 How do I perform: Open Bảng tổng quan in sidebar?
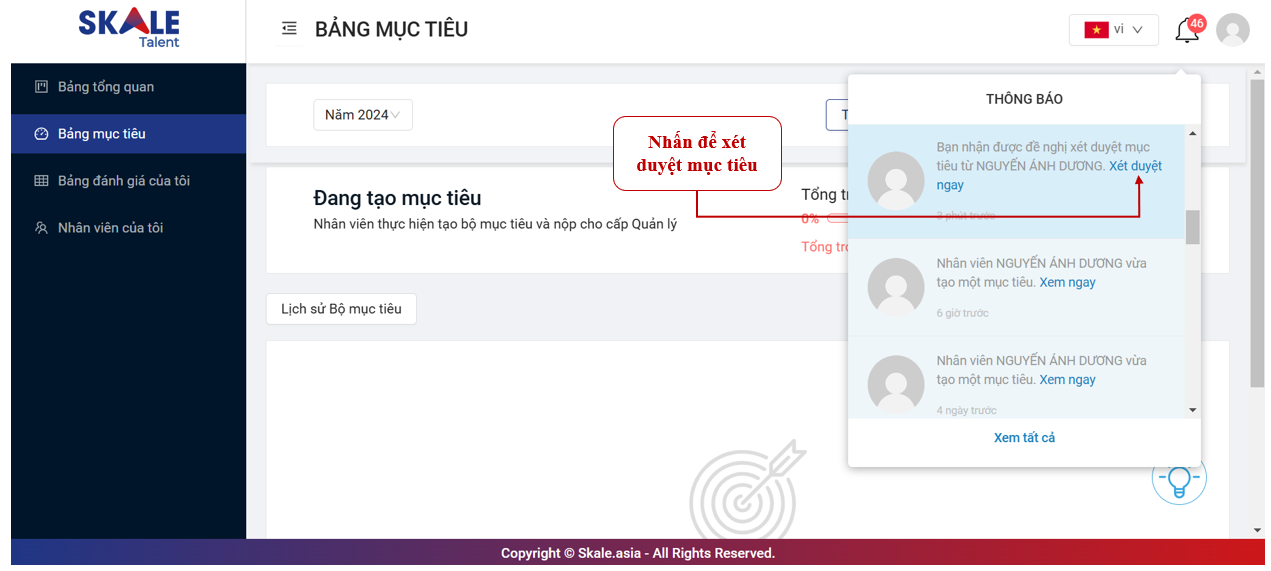coord(106,87)
